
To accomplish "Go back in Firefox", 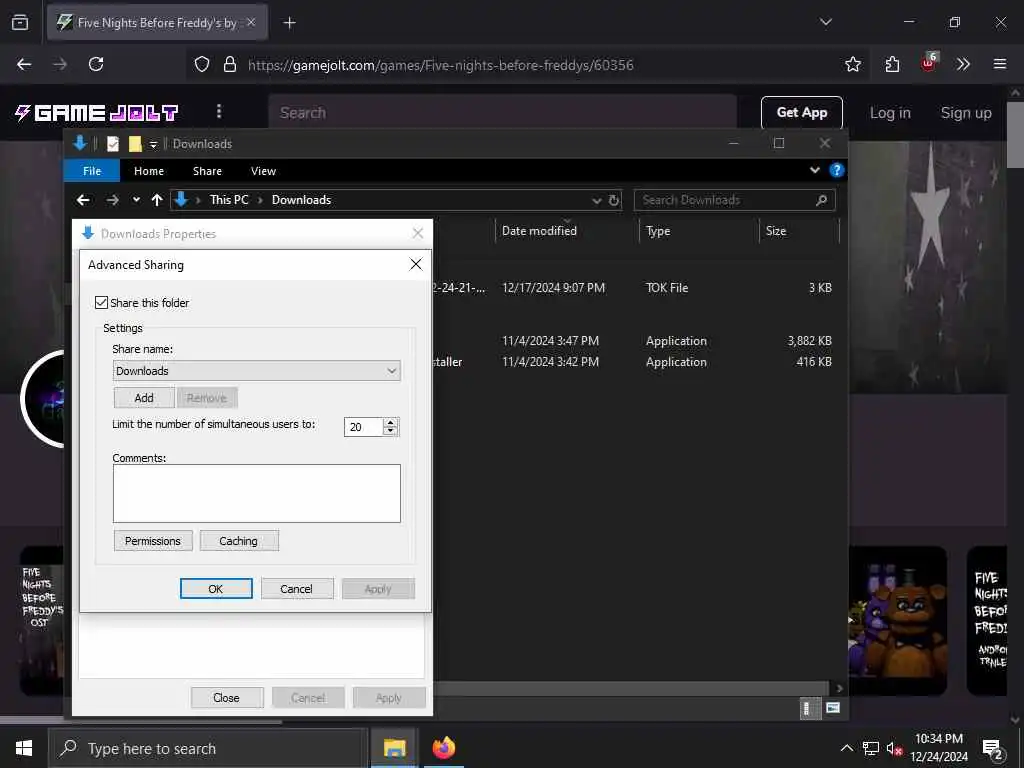I will click(x=24, y=64).
